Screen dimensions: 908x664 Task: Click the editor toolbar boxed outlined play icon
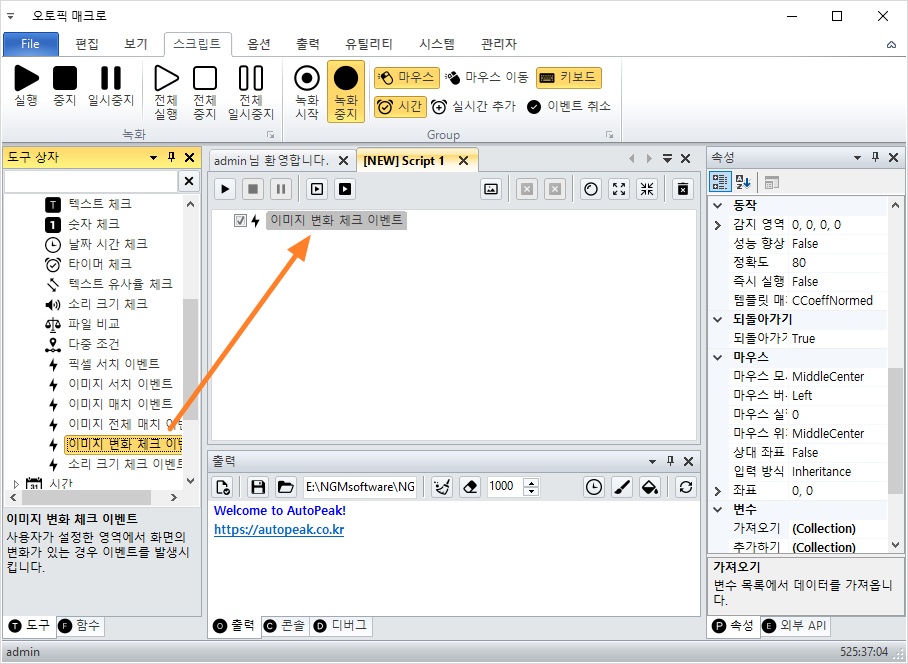click(x=317, y=189)
